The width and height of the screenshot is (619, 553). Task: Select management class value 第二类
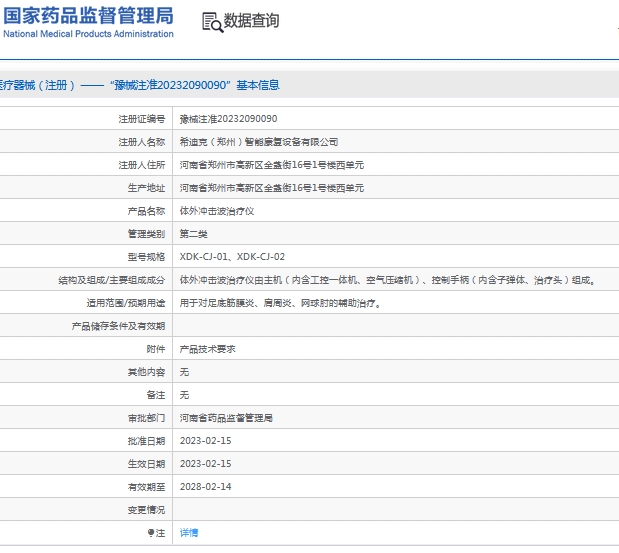(193, 234)
